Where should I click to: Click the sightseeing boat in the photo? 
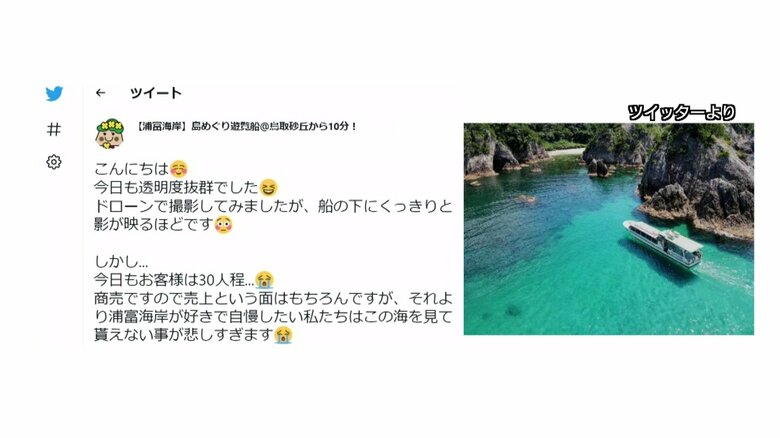pos(663,243)
